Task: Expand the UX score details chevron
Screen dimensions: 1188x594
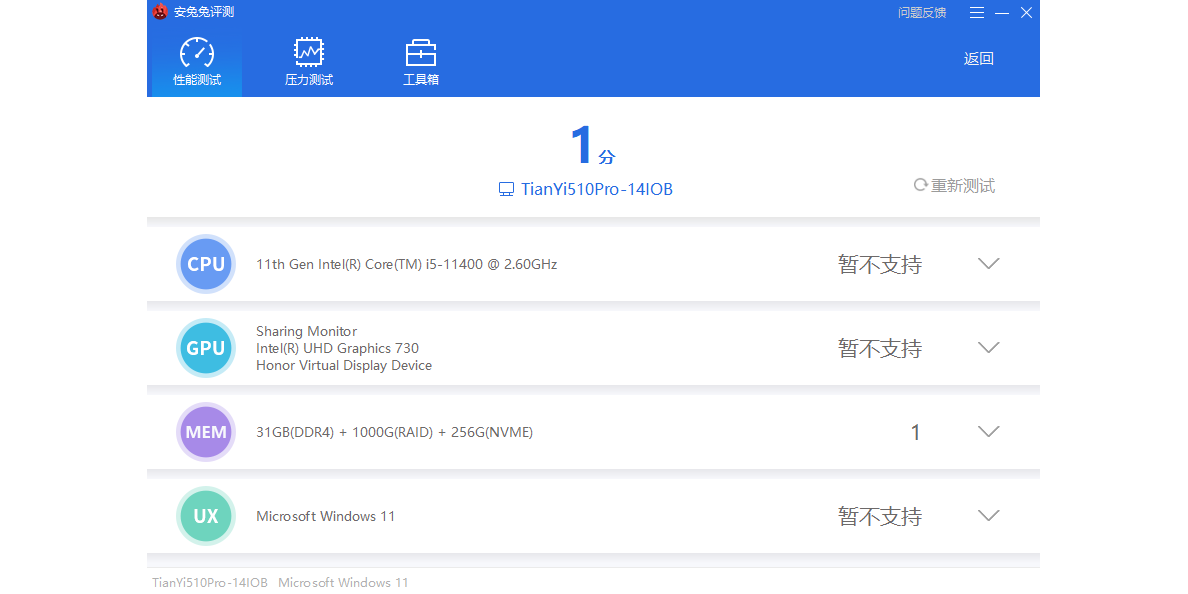Action: tap(988, 516)
